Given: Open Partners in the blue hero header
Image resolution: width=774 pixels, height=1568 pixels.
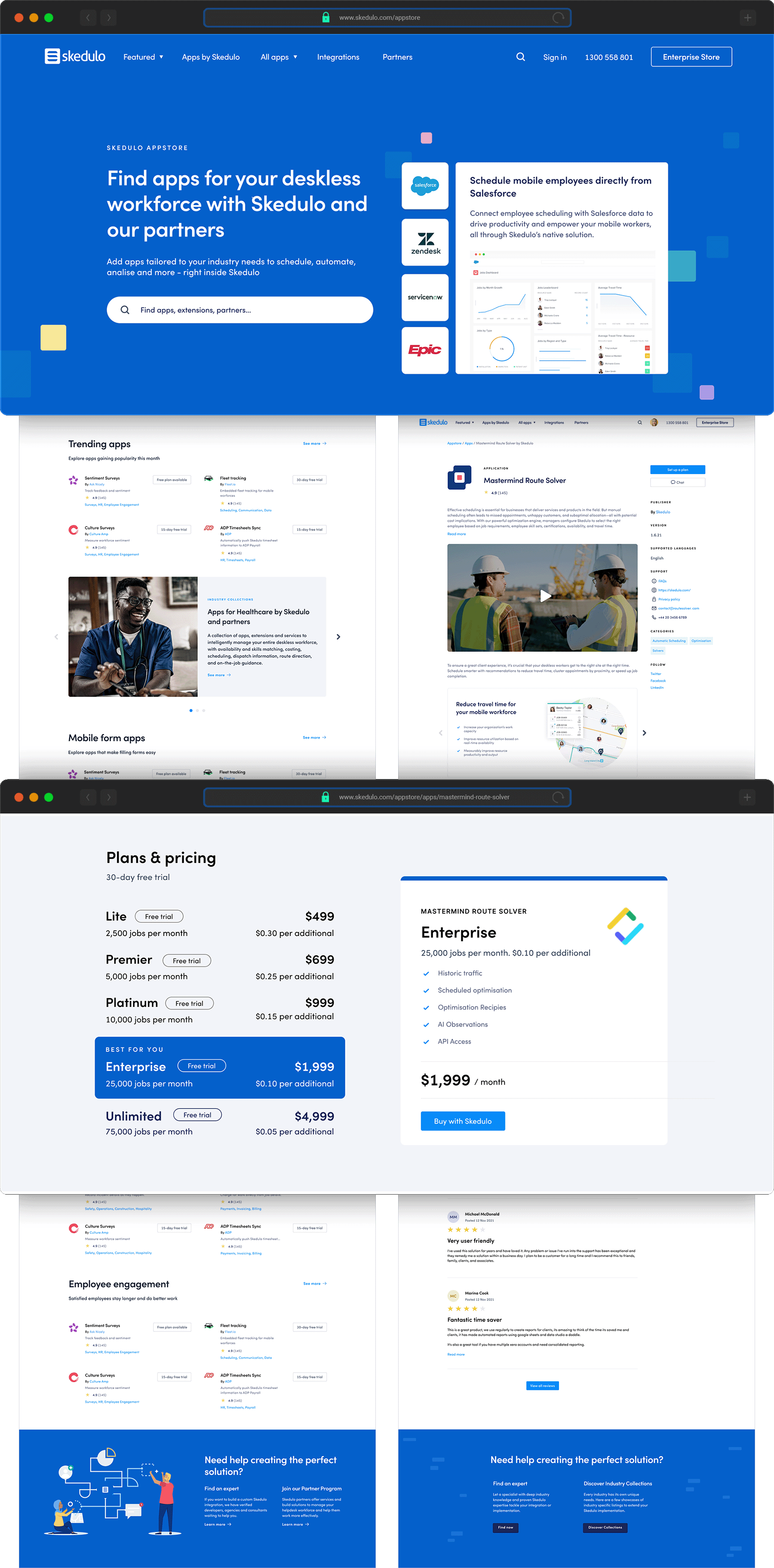Looking at the screenshot, I should click(397, 57).
